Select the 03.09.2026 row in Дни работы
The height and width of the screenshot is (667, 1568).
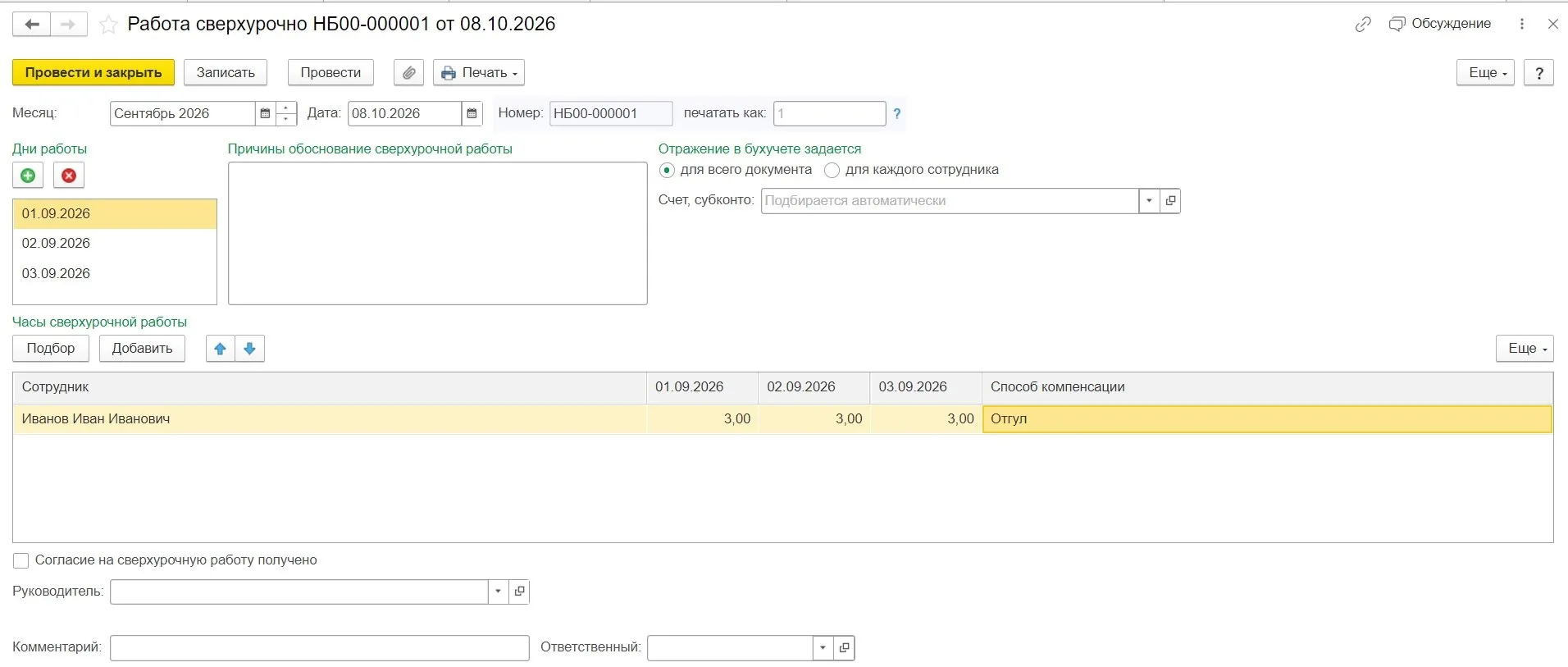[x=115, y=273]
